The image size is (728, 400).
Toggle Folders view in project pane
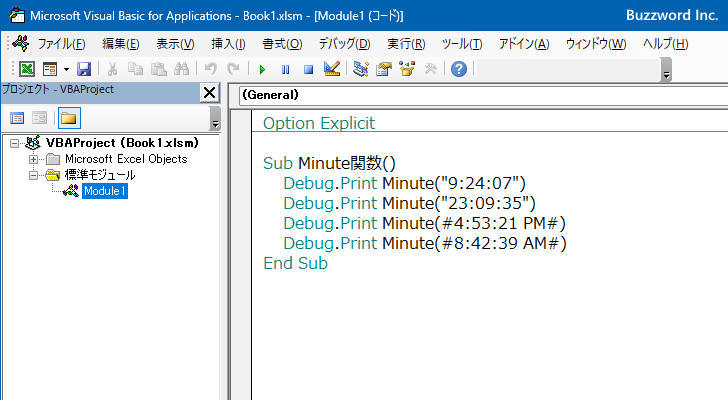pyautogui.click(x=69, y=118)
